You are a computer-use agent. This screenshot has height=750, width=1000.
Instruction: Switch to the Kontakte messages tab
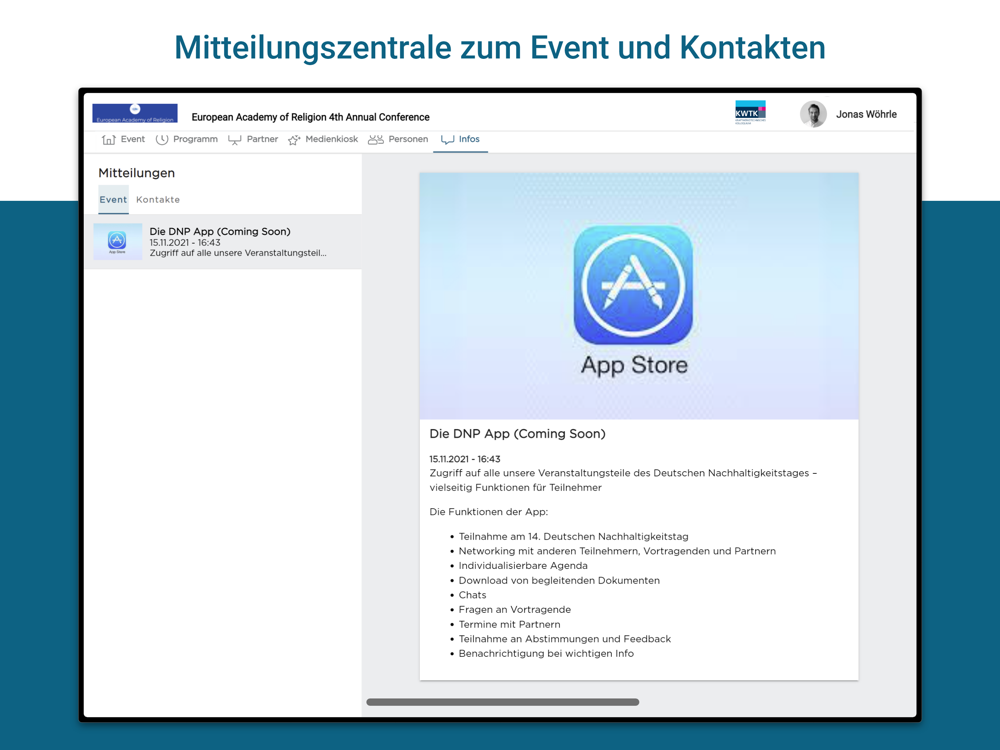click(x=158, y=200)
